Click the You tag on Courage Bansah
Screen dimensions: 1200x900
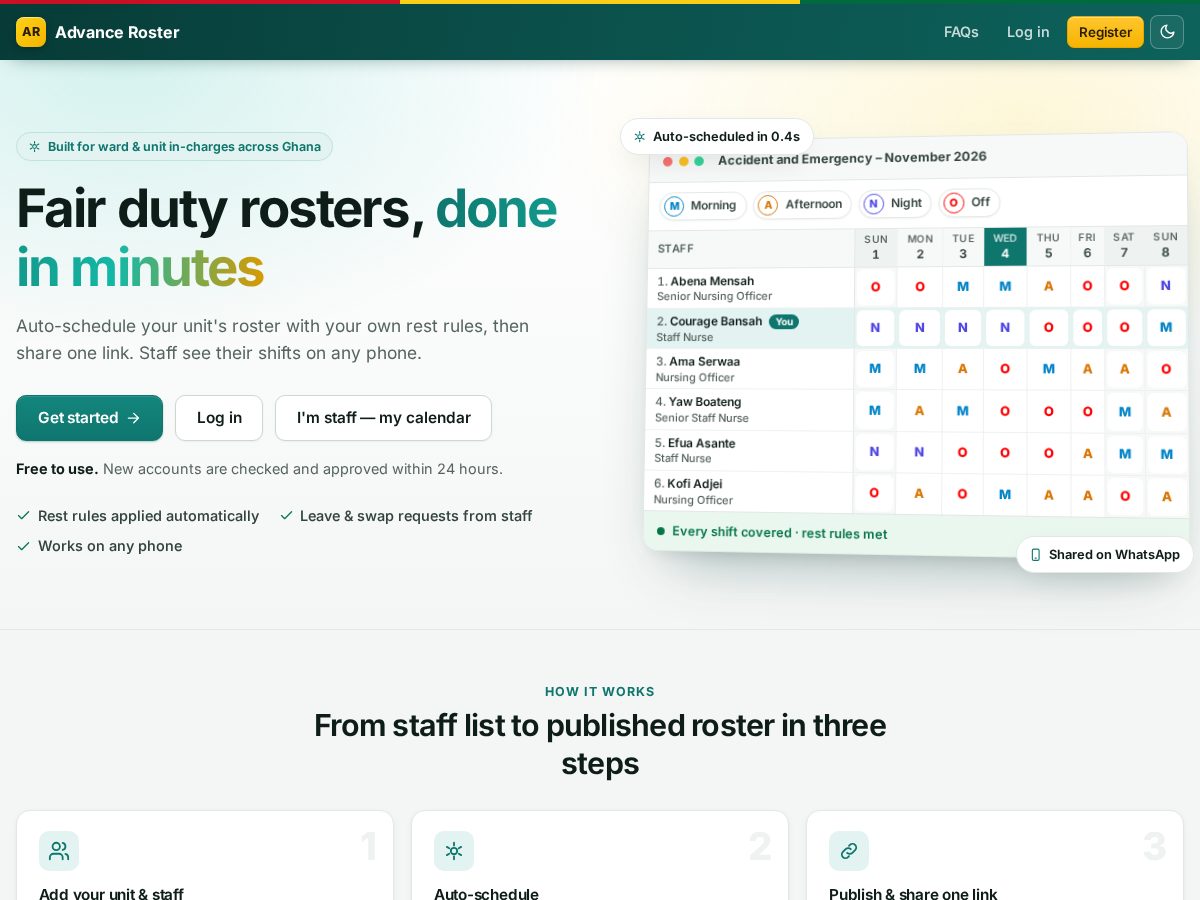point(784,322)
